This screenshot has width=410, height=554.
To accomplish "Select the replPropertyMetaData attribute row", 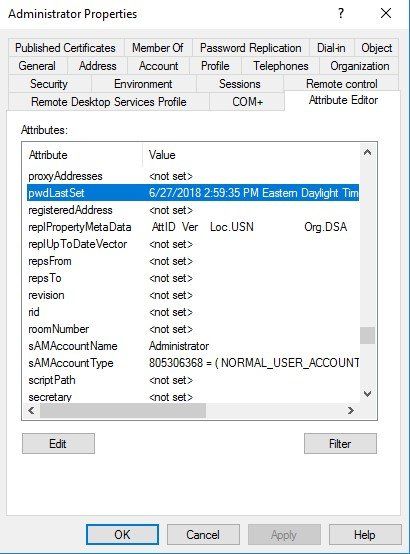I will pyautogui.click(x=193, y=227).
